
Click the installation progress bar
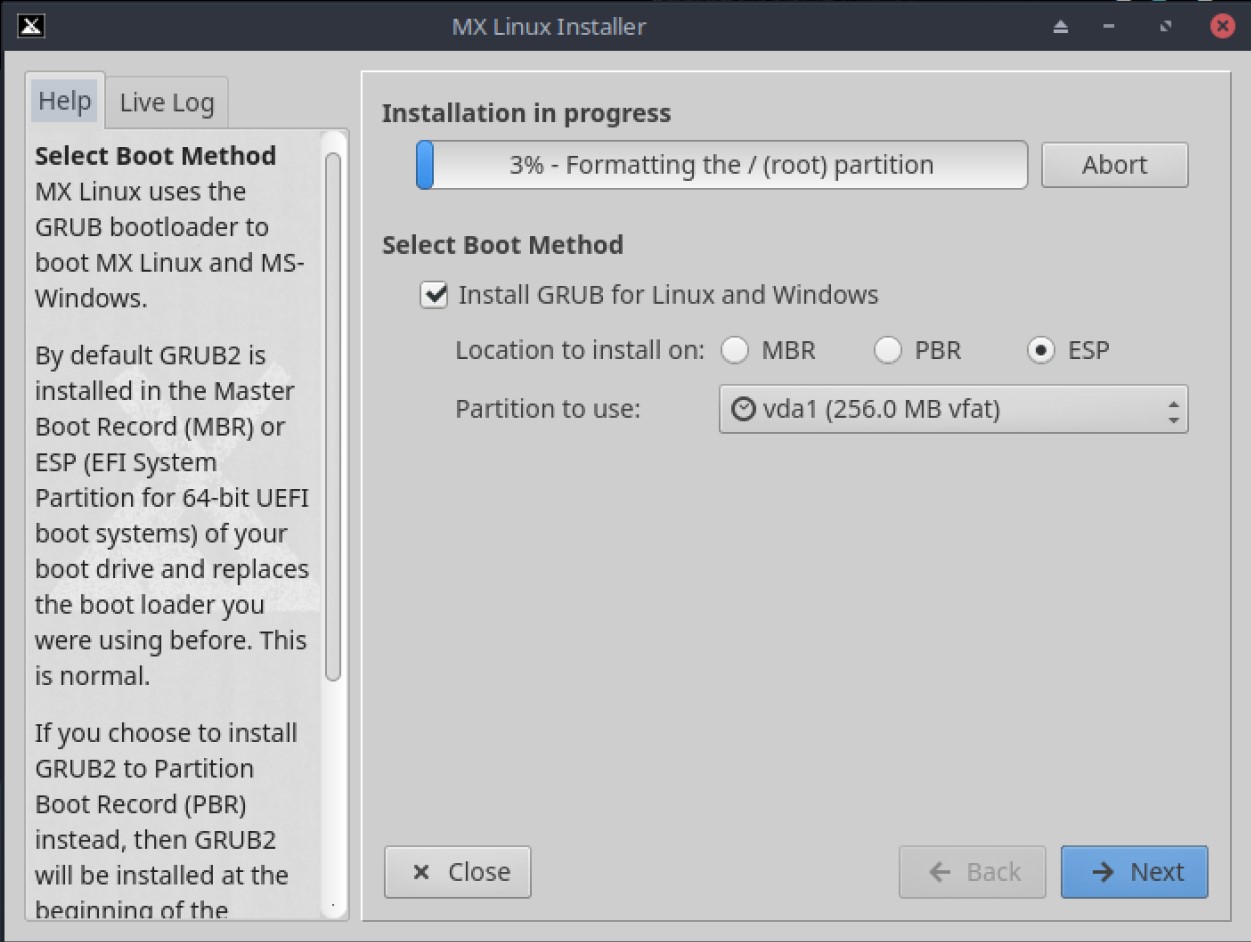(721, 165)
